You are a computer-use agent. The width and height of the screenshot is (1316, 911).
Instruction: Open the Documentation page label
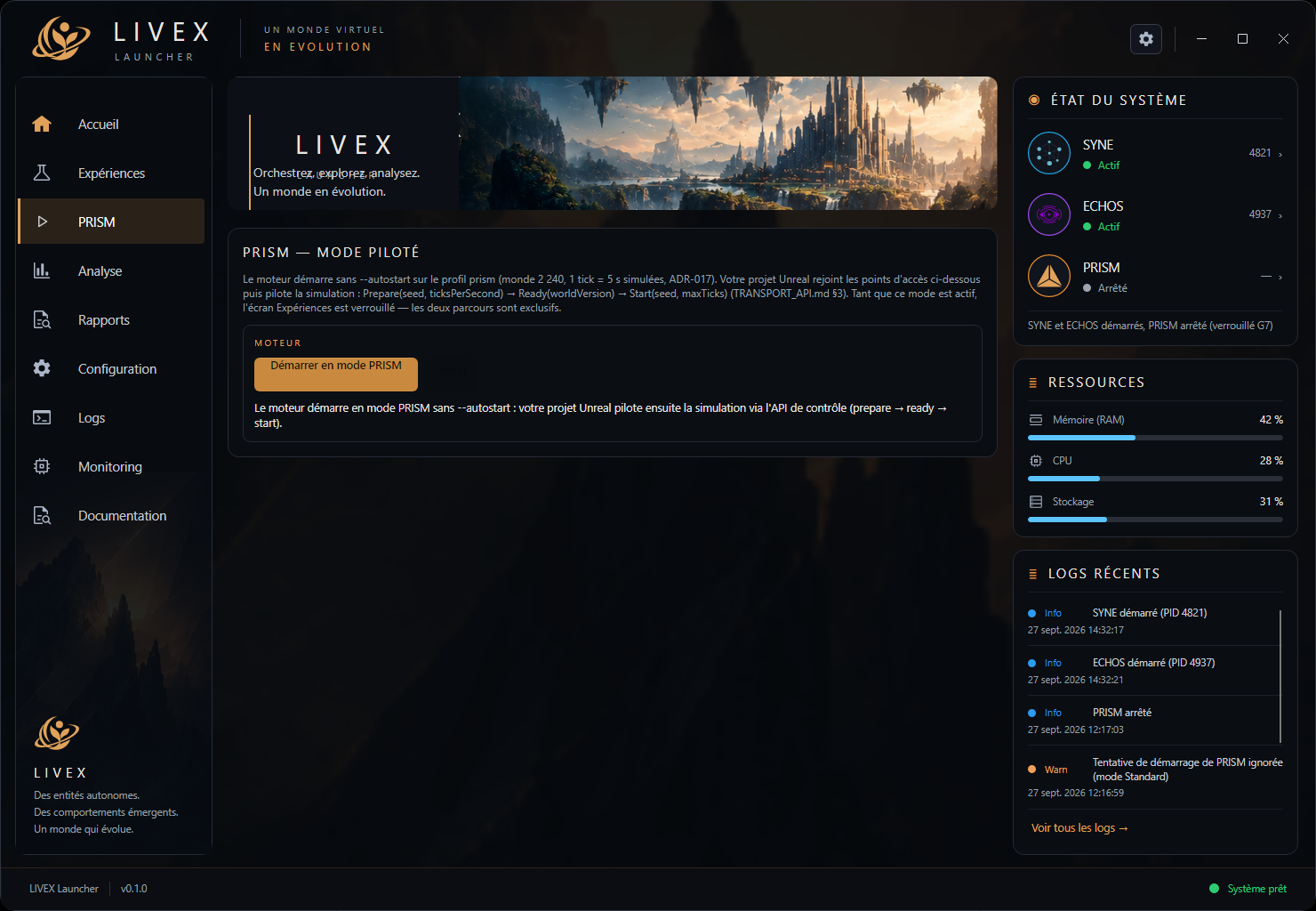coord(123,516)
